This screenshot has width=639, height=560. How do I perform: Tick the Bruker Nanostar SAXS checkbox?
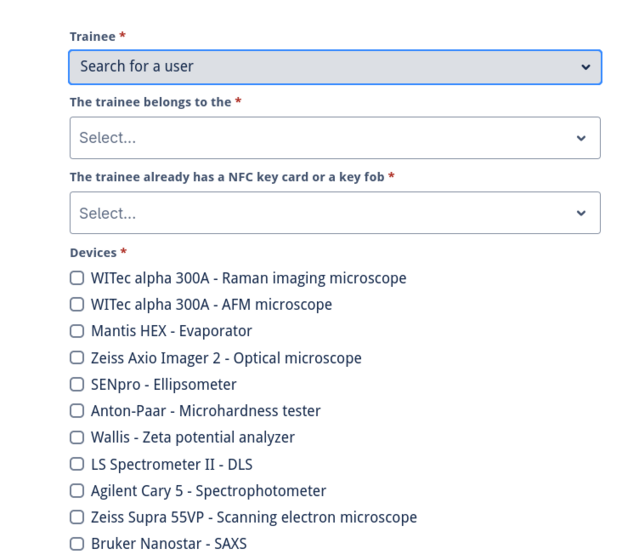tap(77, 544)
